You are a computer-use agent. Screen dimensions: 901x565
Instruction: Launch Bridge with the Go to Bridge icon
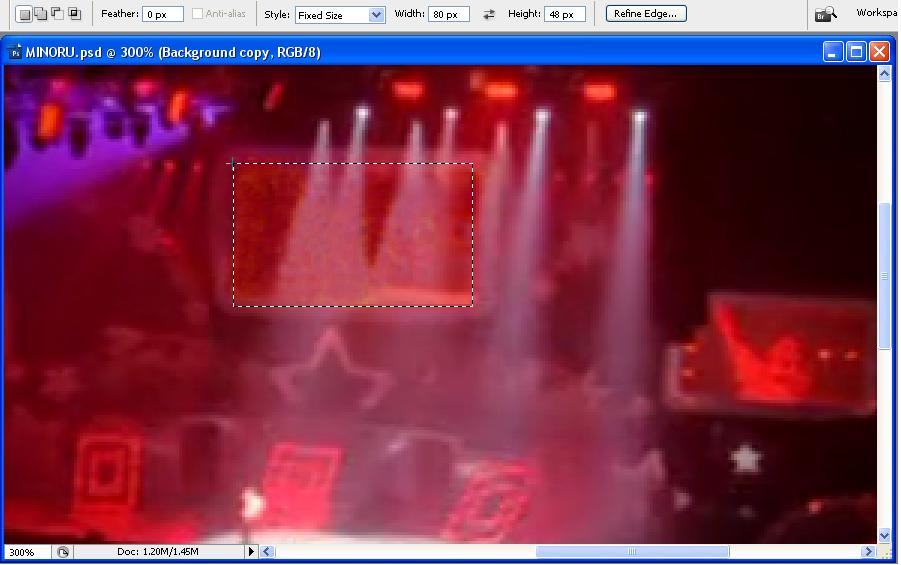pos(826,14)
